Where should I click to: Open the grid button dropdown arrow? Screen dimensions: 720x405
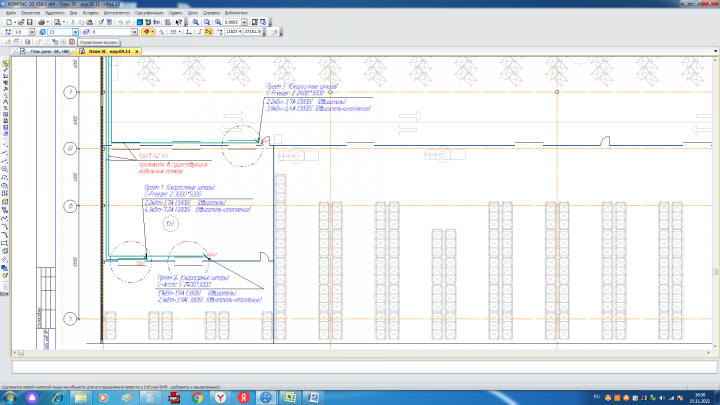click(x=180, y=32)
